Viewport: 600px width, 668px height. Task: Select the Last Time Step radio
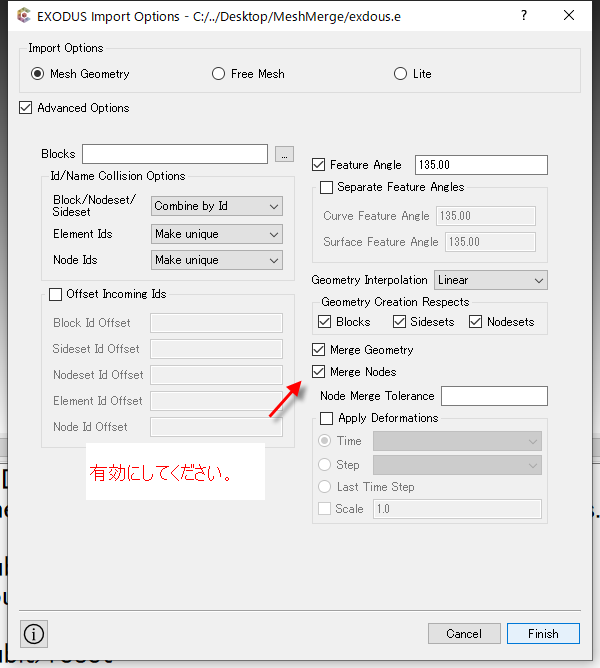point(325,487)
